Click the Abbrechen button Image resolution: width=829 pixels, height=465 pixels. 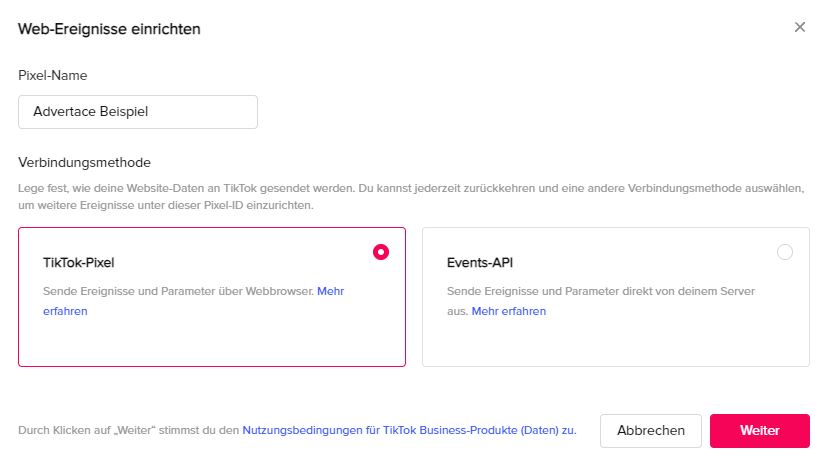tap(651, 431)
